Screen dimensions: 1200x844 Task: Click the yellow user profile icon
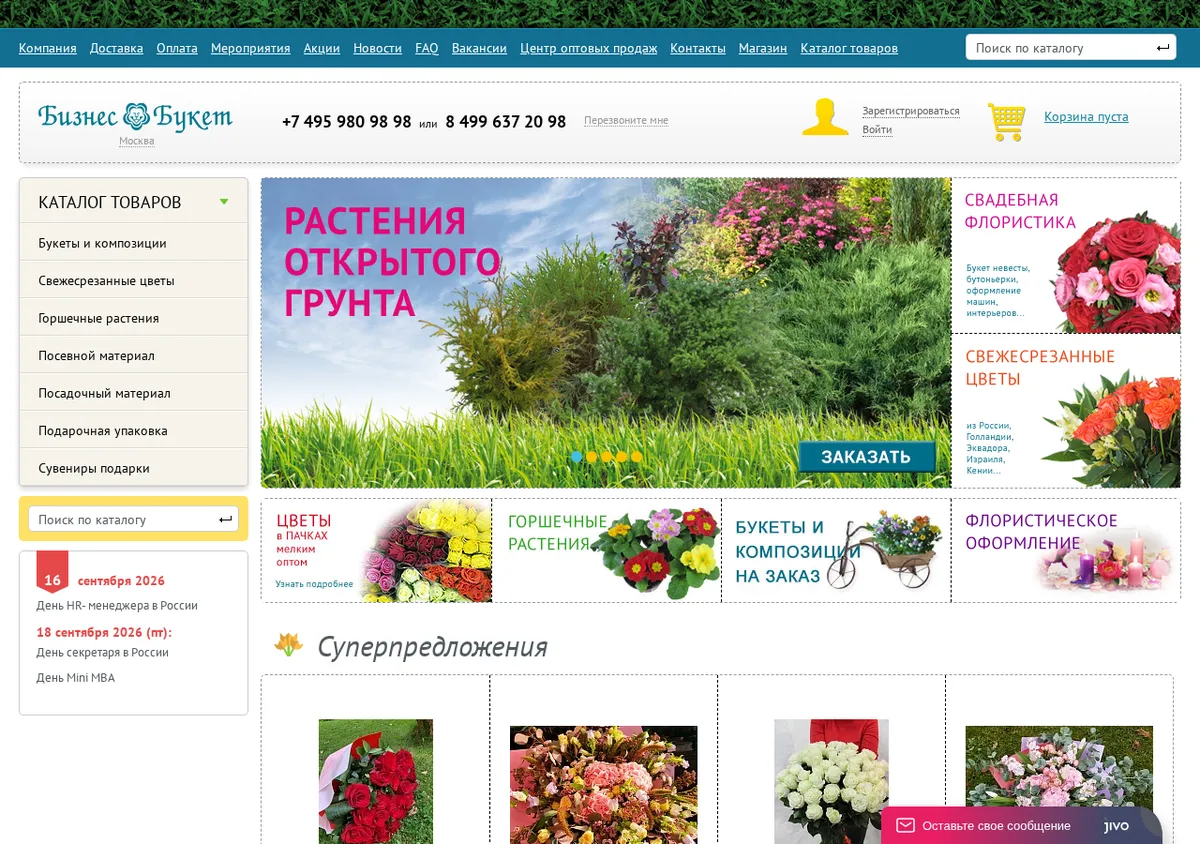point(825,117)
